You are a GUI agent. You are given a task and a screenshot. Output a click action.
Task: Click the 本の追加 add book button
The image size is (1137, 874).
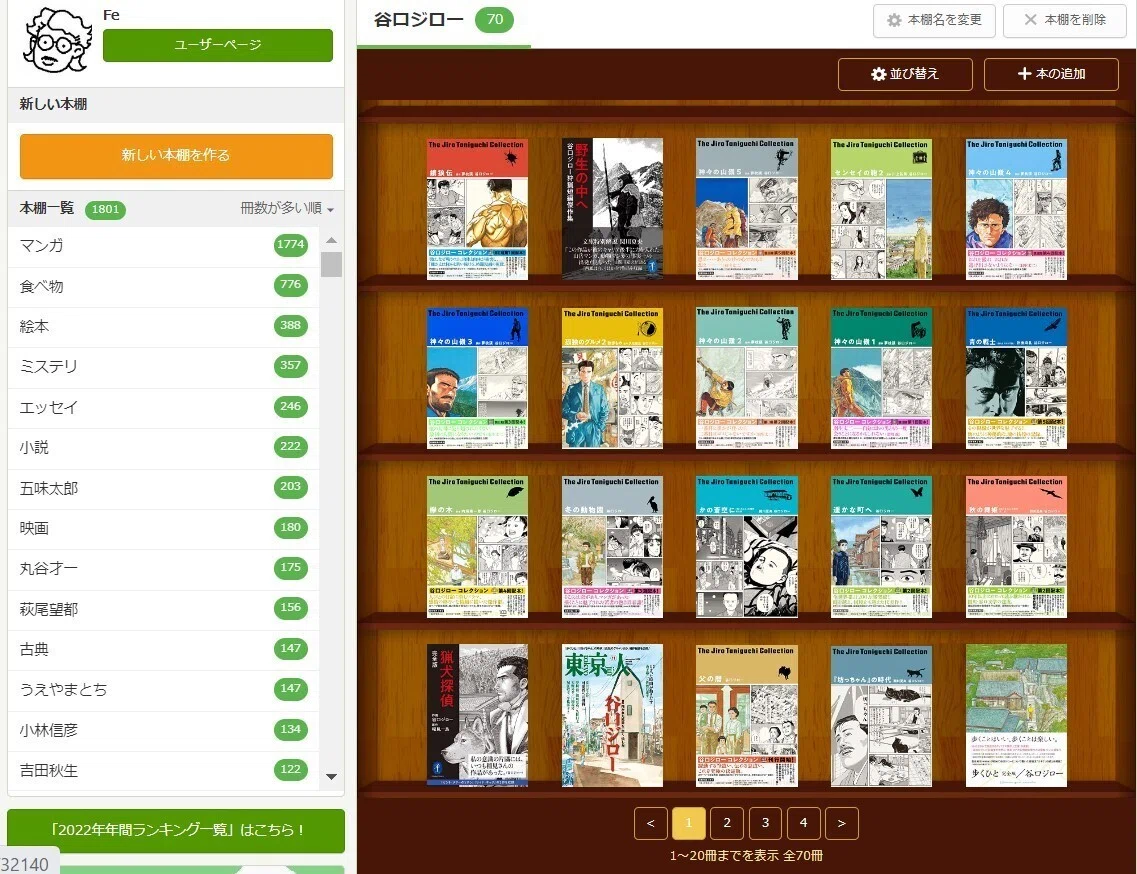pyautogui.click(x=1051, y=74)
